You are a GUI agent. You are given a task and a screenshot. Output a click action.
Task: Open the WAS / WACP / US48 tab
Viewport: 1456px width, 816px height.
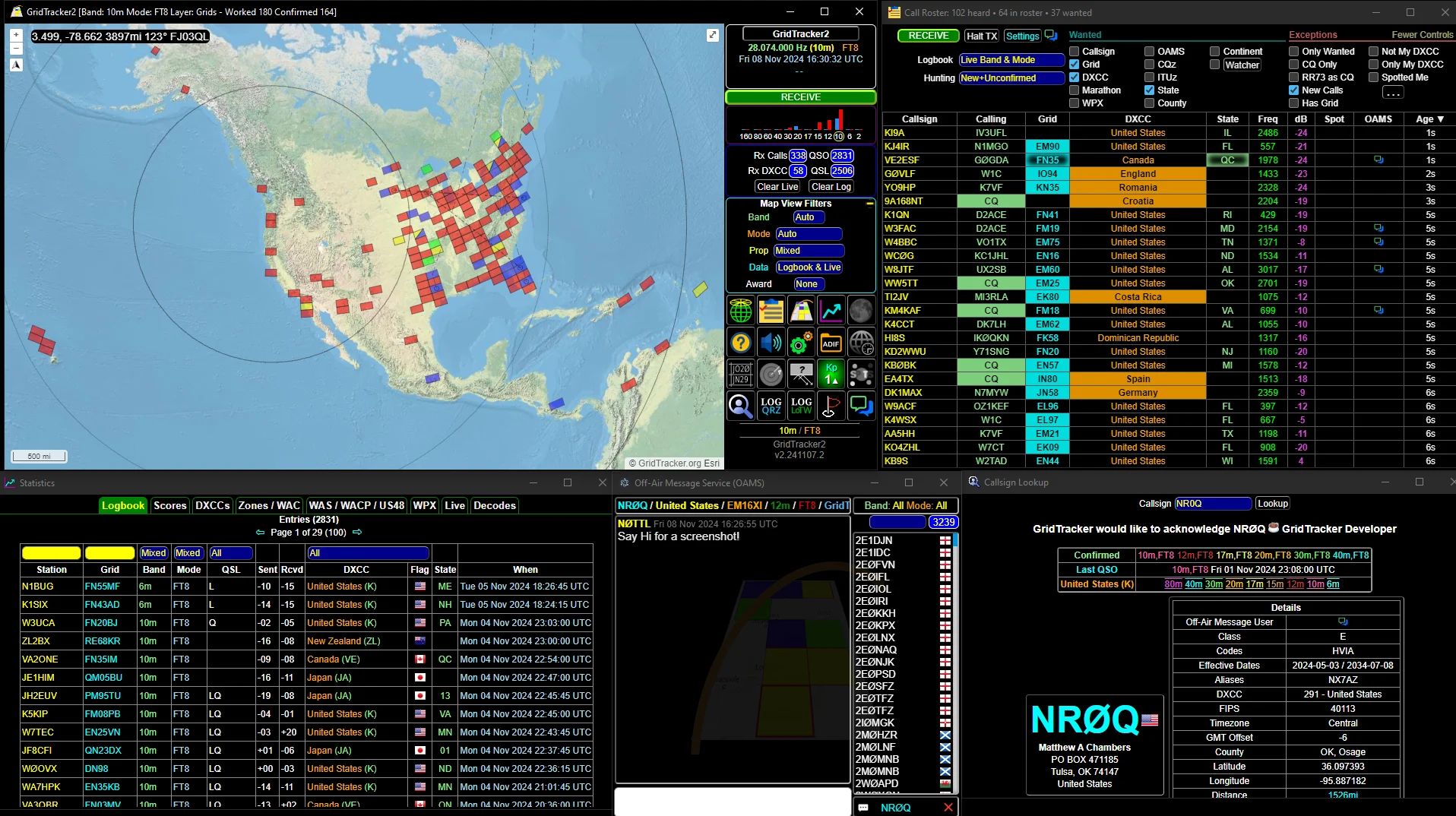coord(356,505)
